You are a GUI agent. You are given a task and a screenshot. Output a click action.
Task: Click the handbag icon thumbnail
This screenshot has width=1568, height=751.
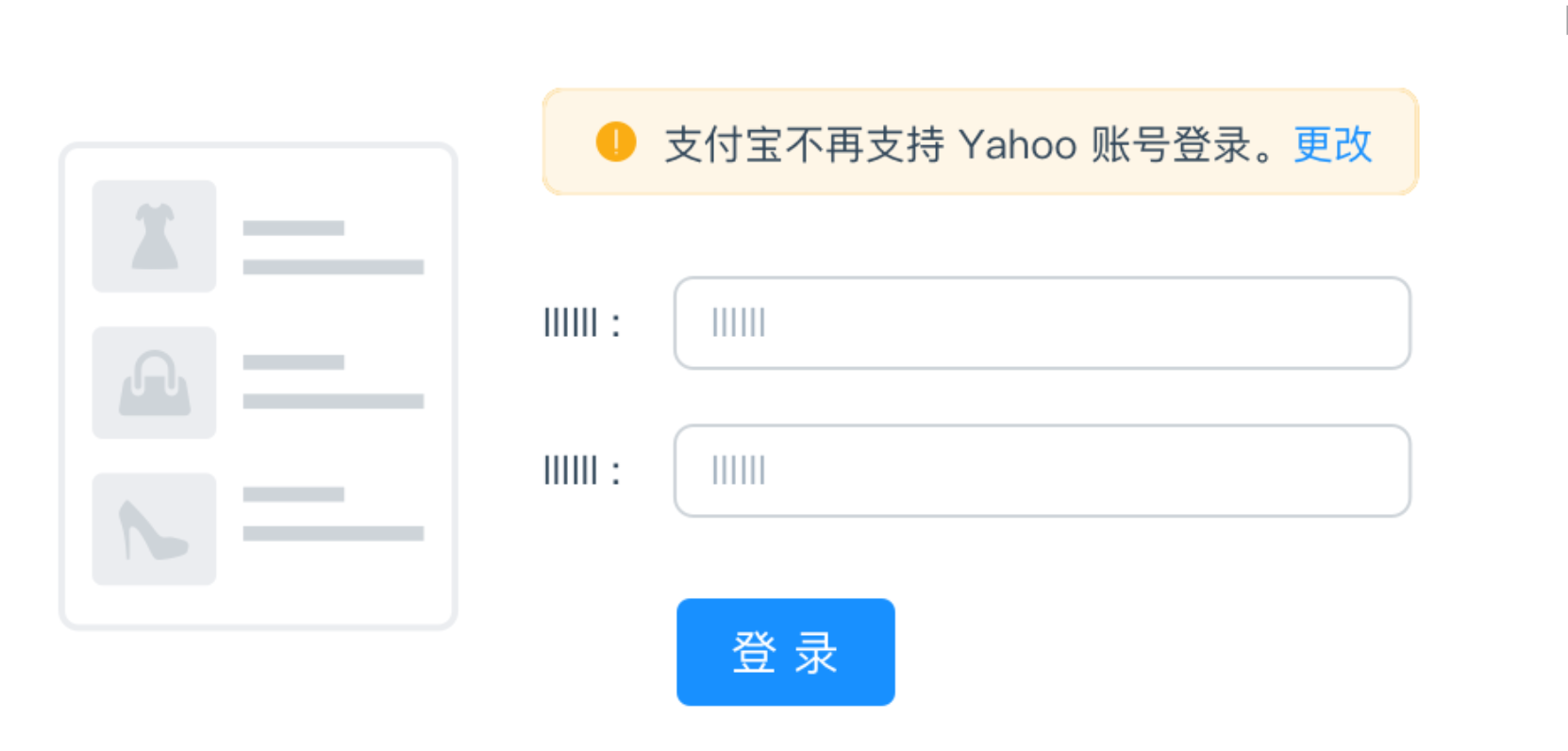tap(154, 382)
